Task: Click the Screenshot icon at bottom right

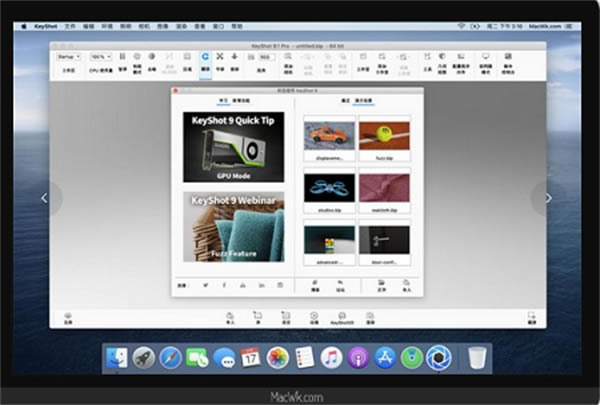Action: pos(532,318)
